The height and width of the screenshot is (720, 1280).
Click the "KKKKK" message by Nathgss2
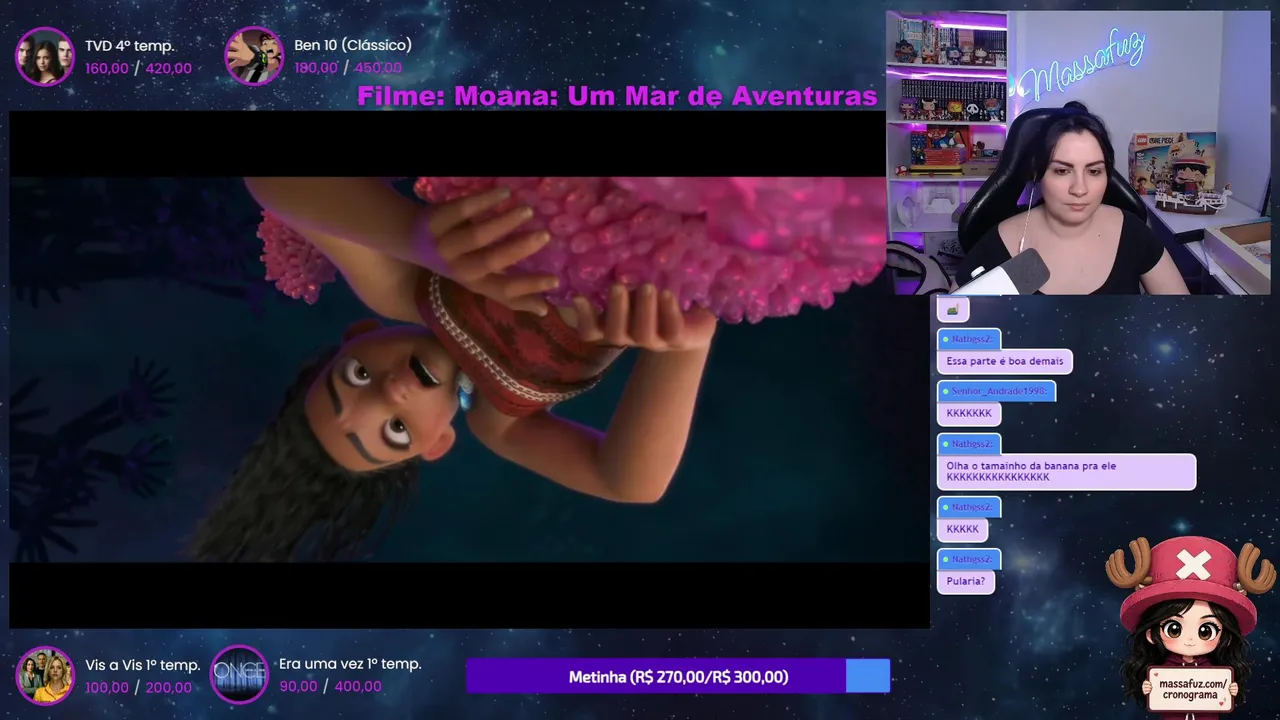tap(962, 529)
